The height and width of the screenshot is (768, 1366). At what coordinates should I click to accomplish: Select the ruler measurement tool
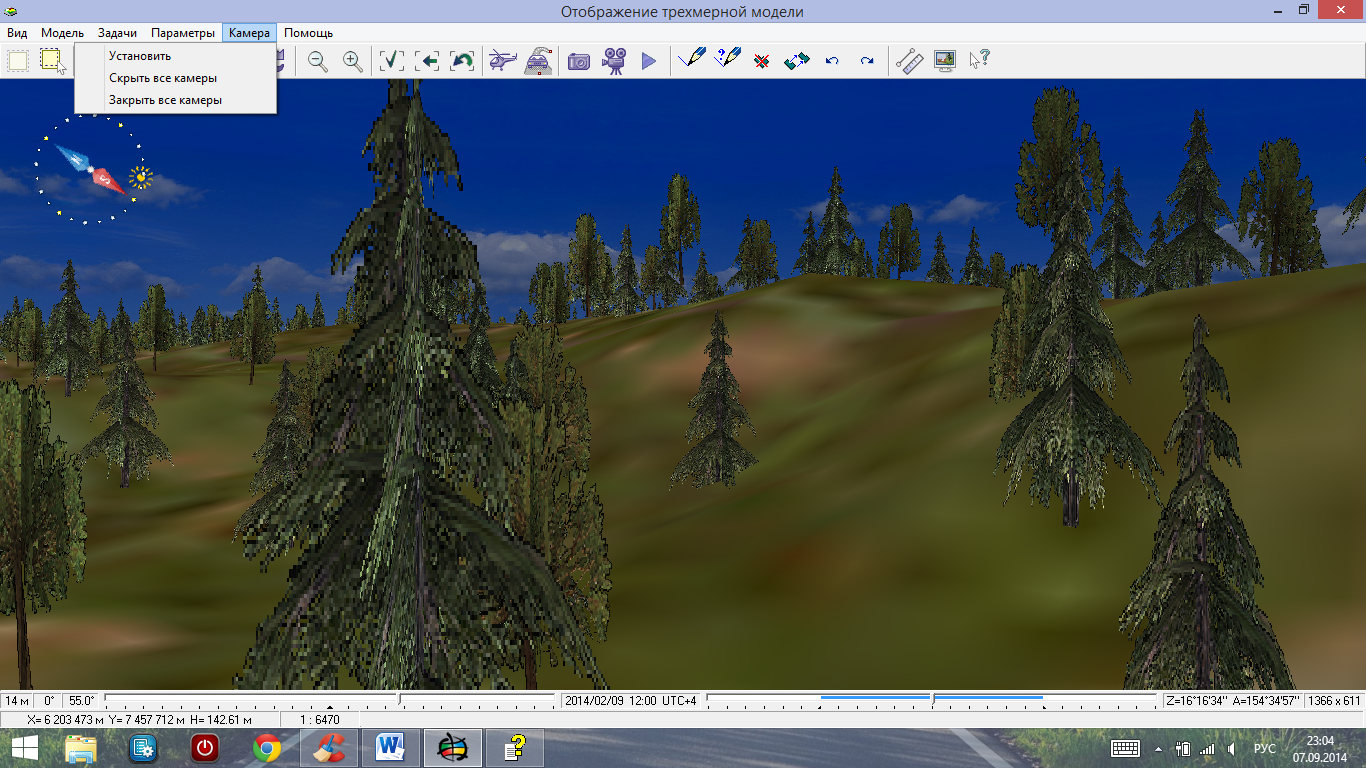[x=909, y=60]
